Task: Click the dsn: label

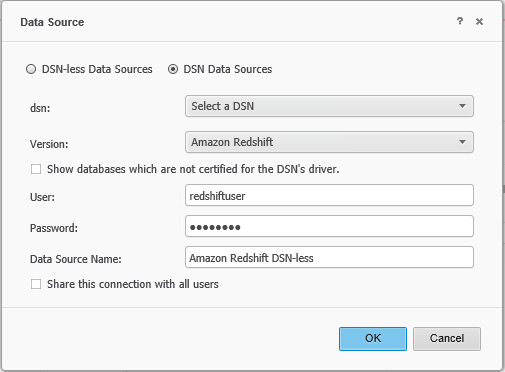Action: point(40,108)
